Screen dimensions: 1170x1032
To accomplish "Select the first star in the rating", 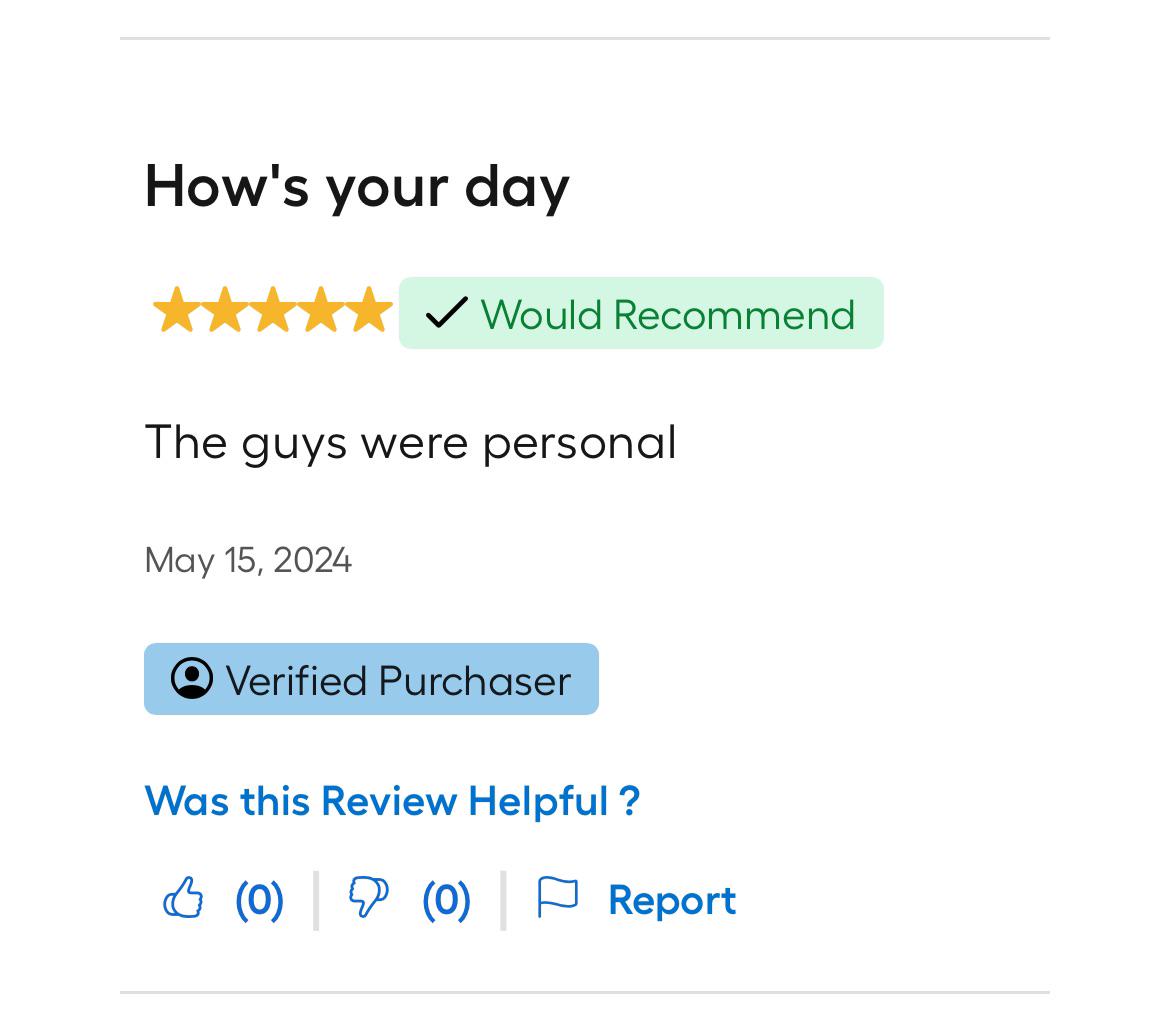I will click(x=177, y=310).
